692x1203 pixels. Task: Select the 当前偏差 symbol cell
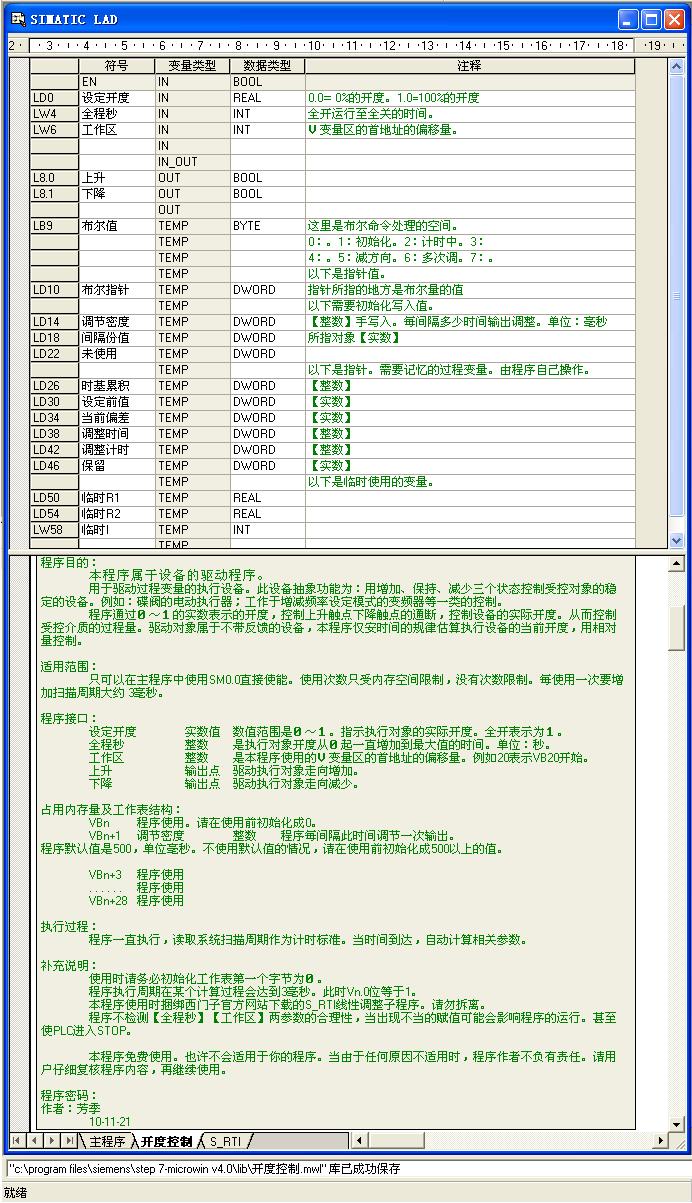(116, 418)
